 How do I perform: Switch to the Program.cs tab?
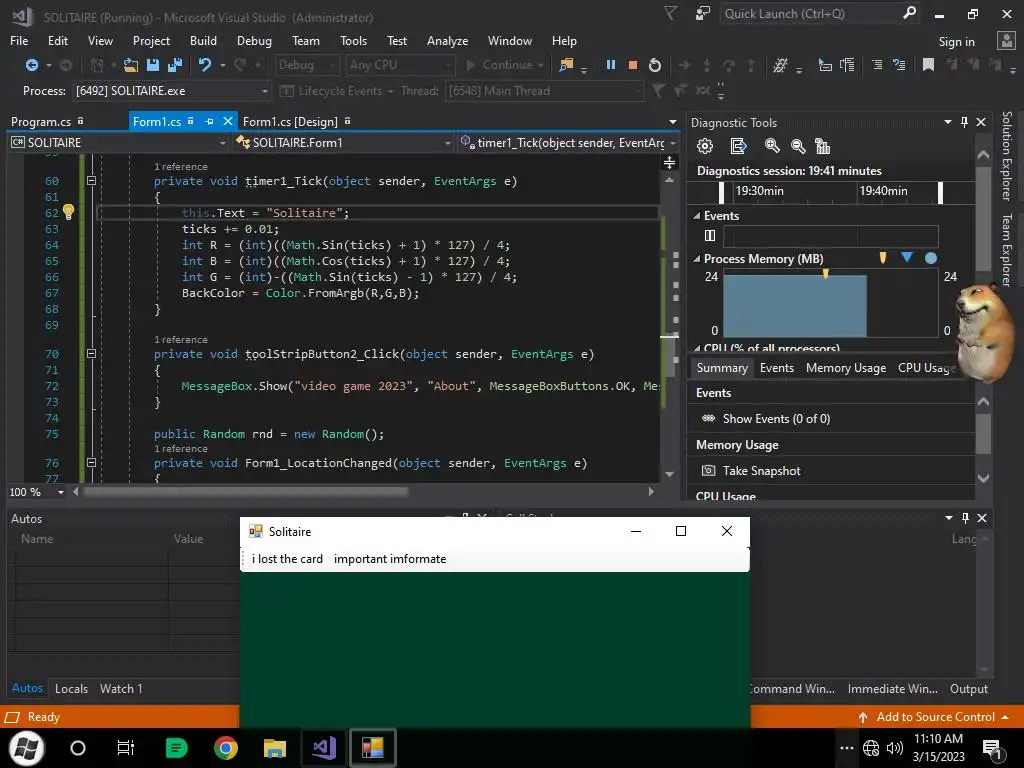pyautogui.click(x=41, y=121)
